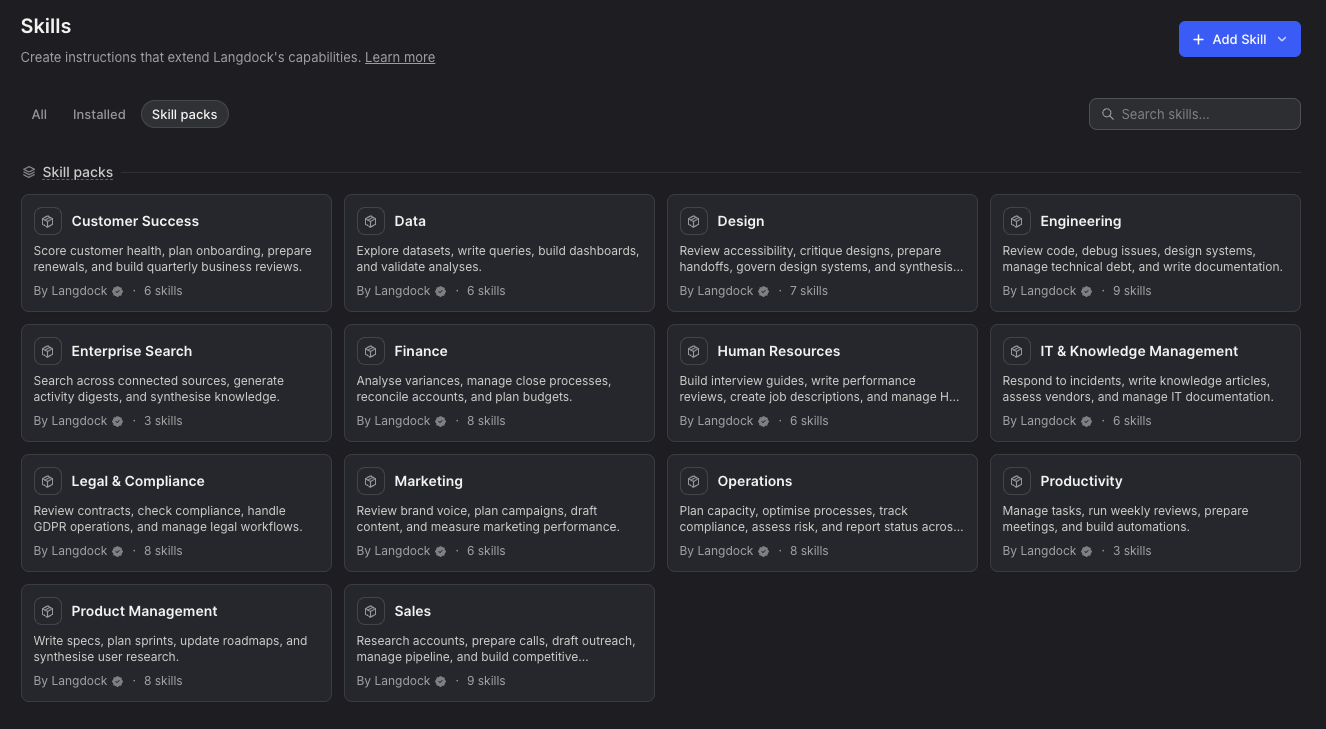This screenshot has height=729, width=1326.
Task: Click the magnifier icon in search field
Action: pyautogui.click(x=1108, y=114)
